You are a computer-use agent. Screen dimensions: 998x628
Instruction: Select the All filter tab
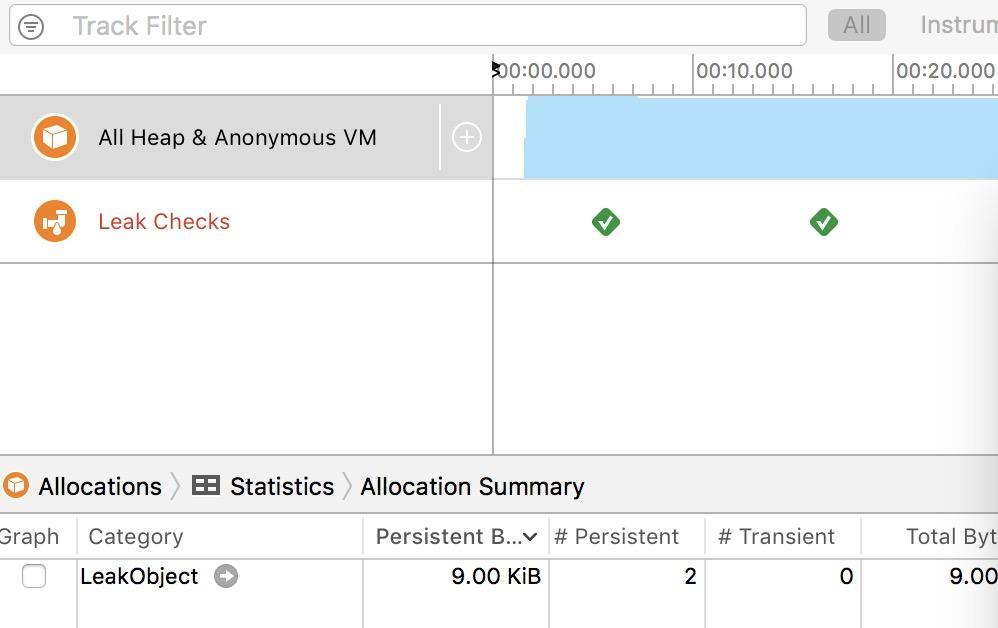pos(856,25)
